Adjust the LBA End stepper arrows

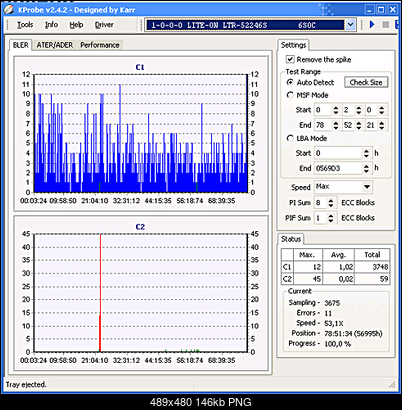366,168
